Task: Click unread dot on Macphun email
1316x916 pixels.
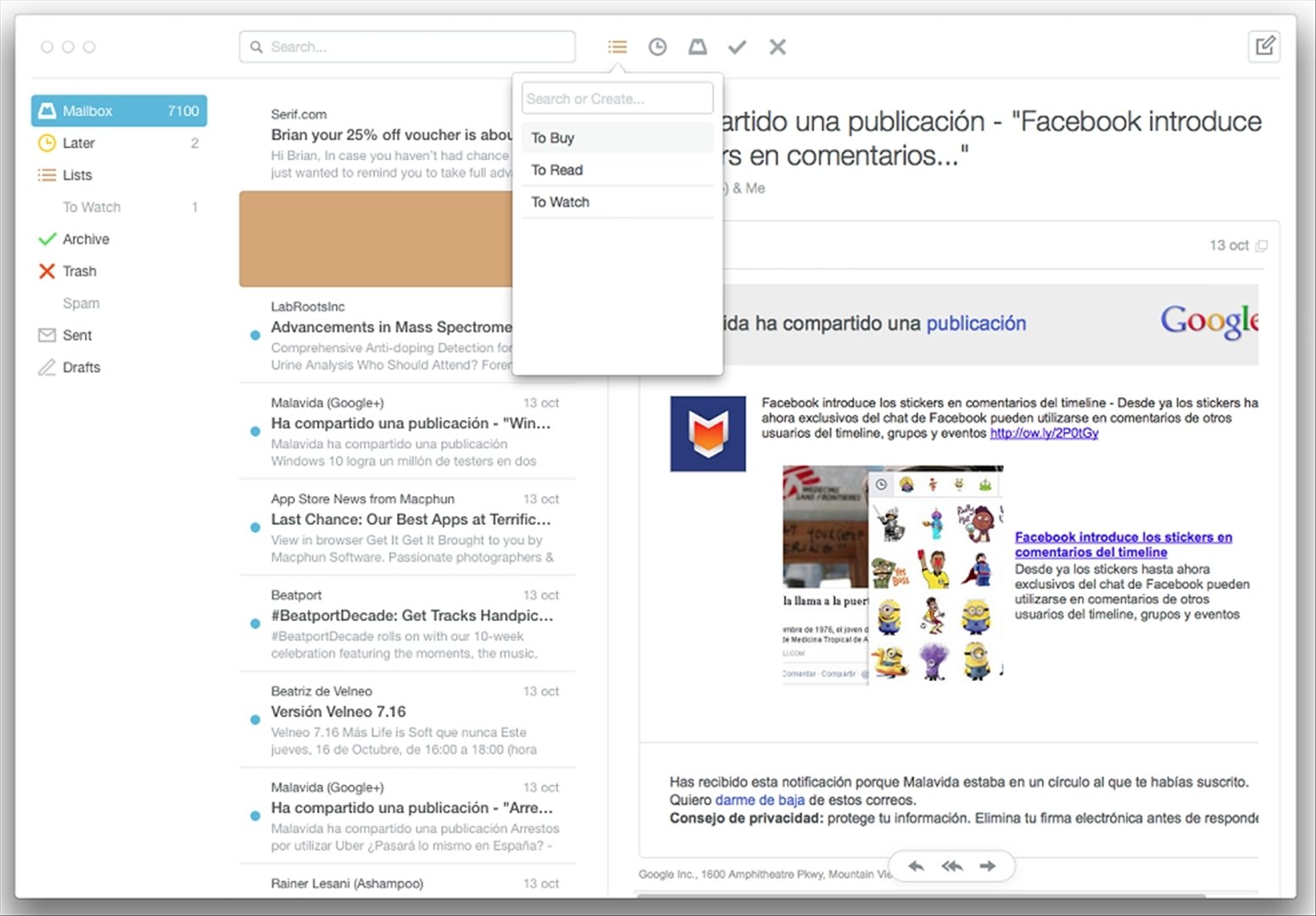Action: click(x=255, y=528)
